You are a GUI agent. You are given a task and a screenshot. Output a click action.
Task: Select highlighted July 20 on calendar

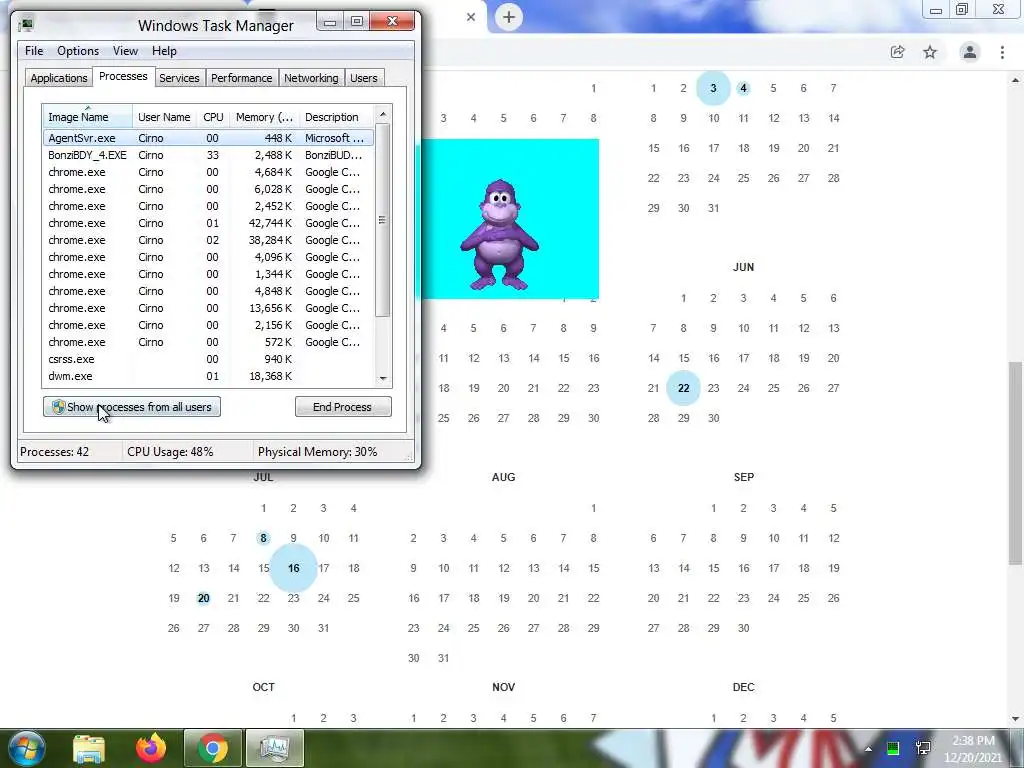[204, 598]
